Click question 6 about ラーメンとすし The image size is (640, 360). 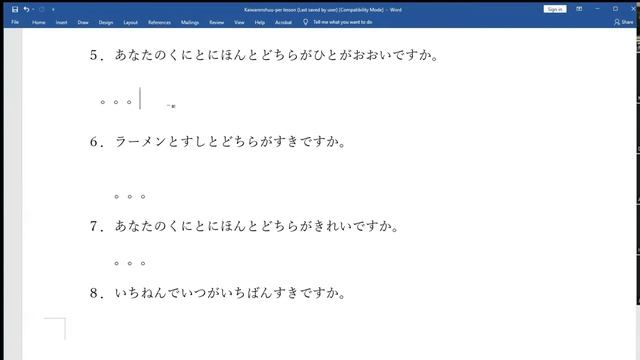click(x=218, y=142)
